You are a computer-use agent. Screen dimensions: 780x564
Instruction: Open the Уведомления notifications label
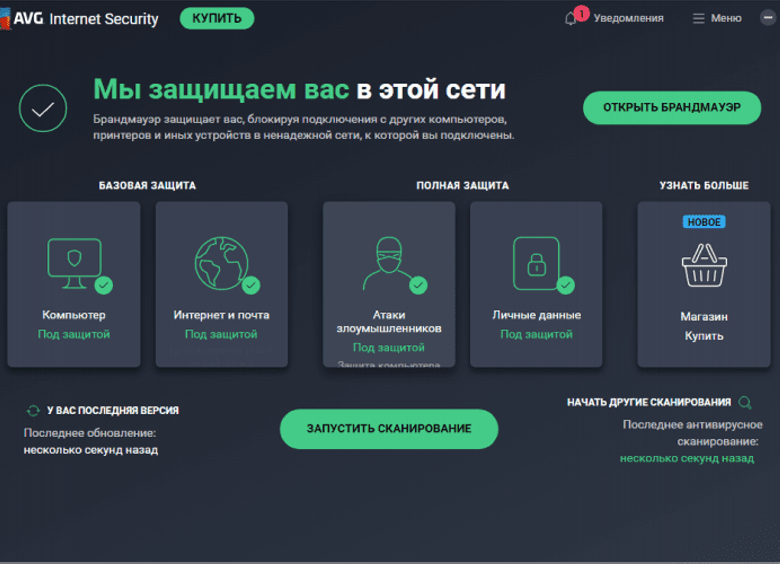coord(628,18)
